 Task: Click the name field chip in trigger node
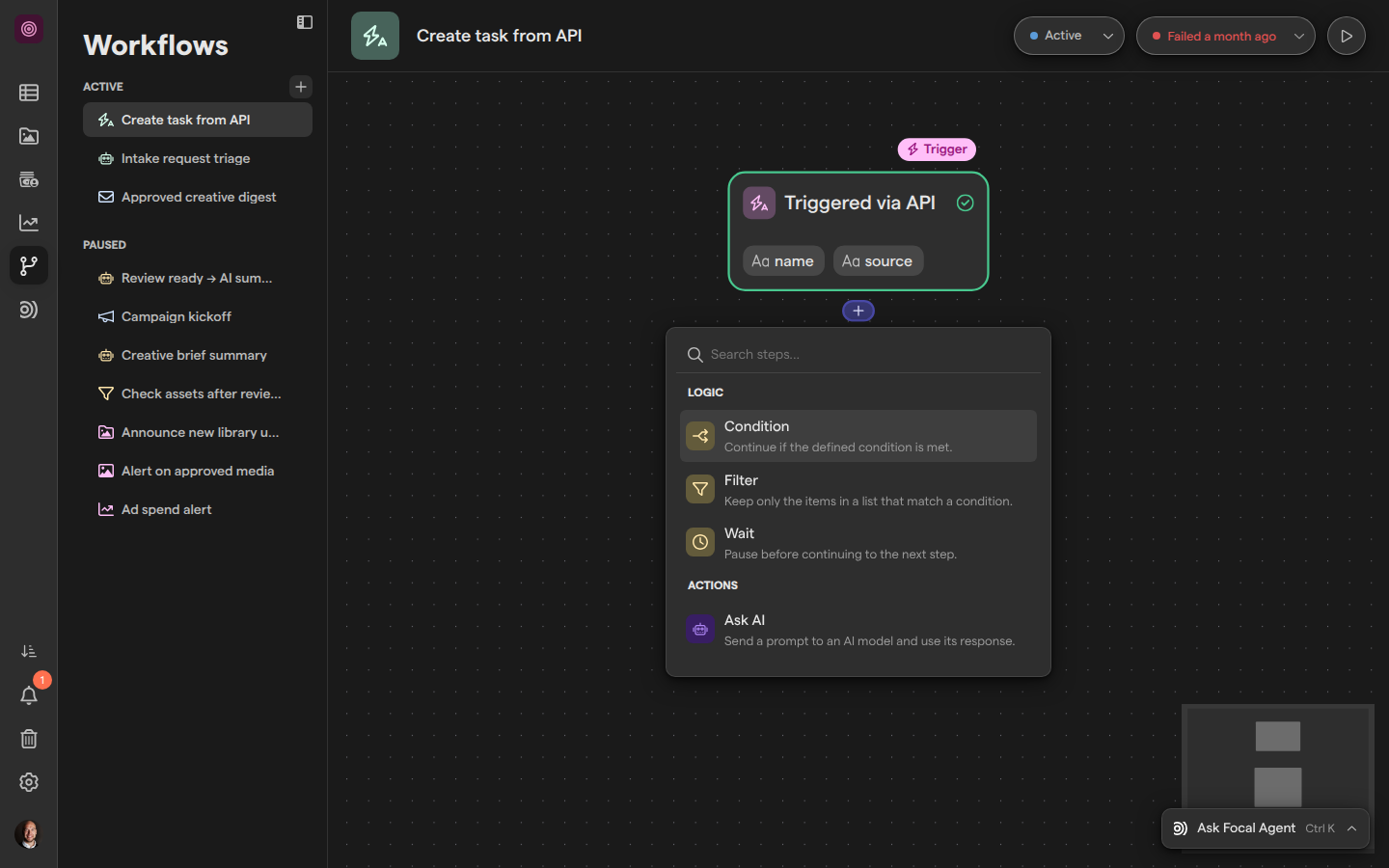(x=783, y=260)
